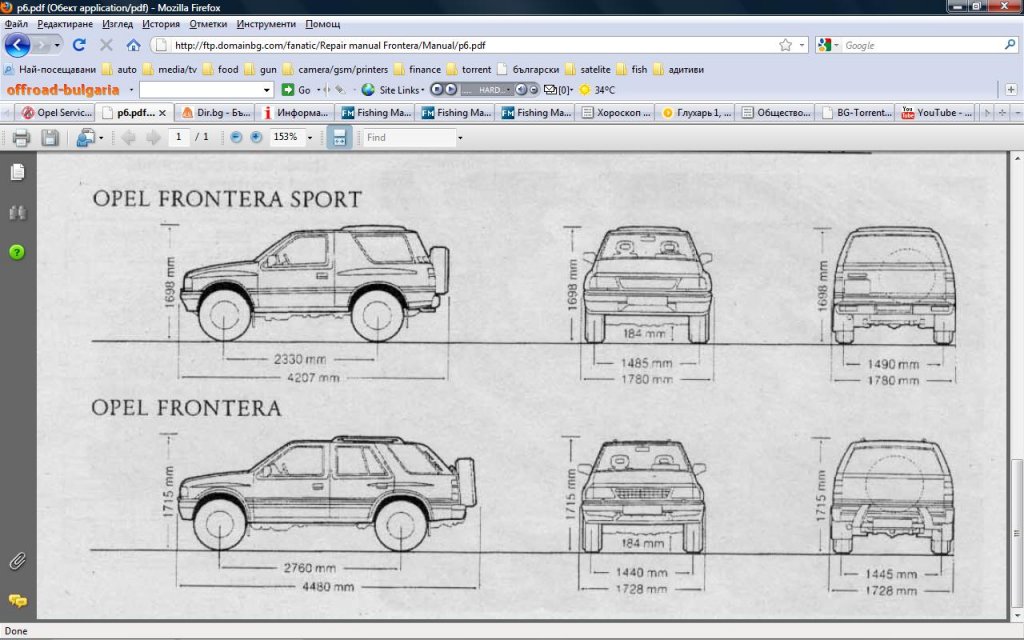Image resolution: width=1024 pixels, height=640 pixels.
Task: Open the torrent bookmarks folder
Action: (x=468, y=70)
